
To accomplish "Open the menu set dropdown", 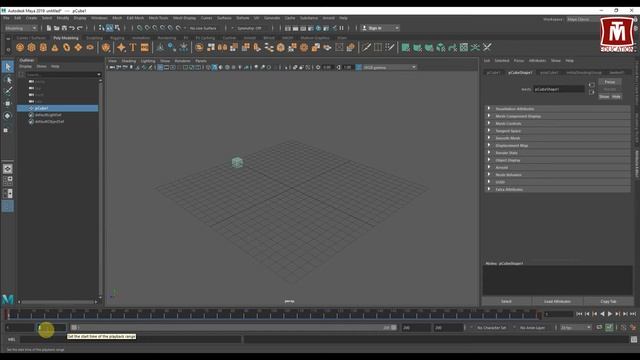I will pyautogui.click(x=21, y=28).
